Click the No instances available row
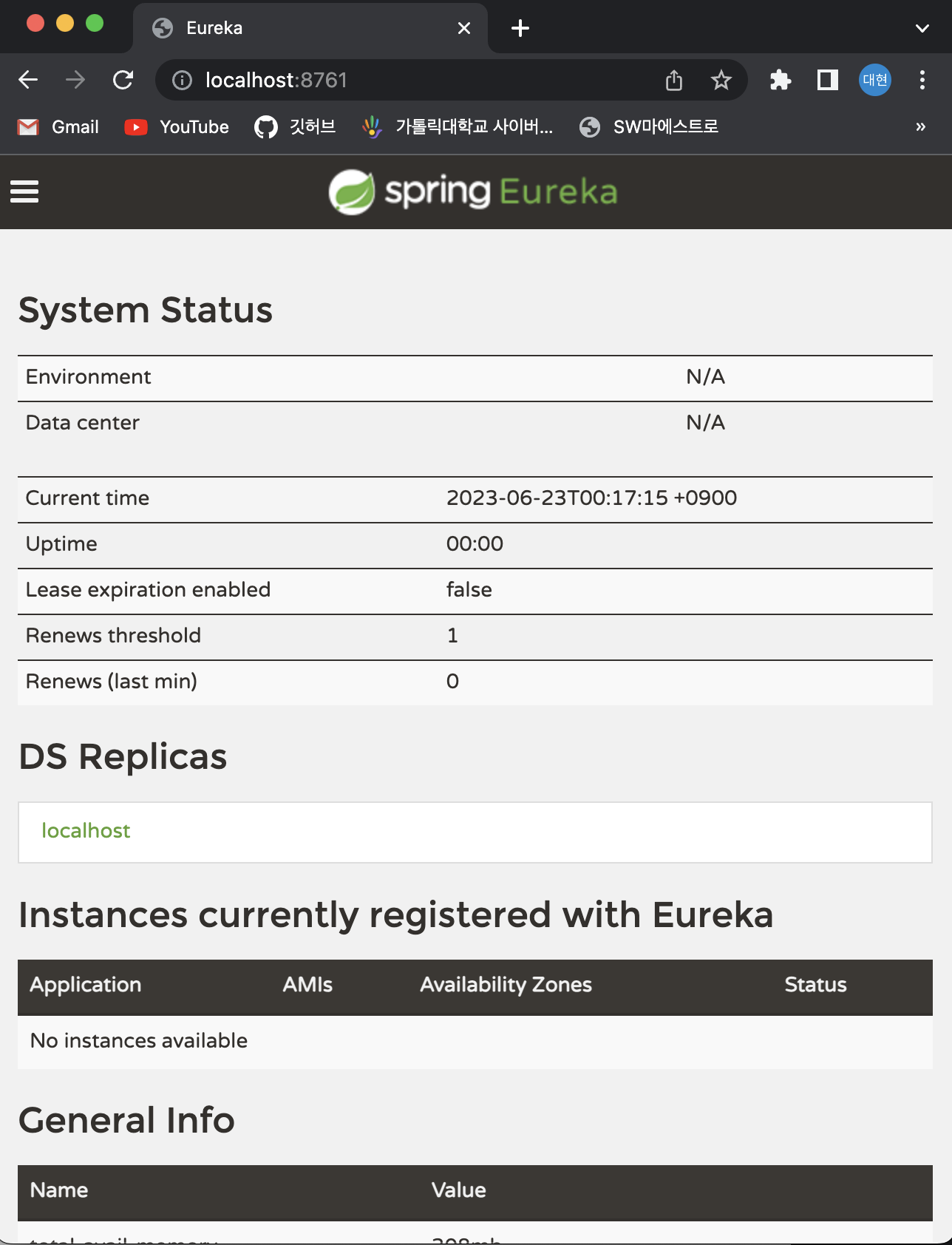 click(475, 1041)
